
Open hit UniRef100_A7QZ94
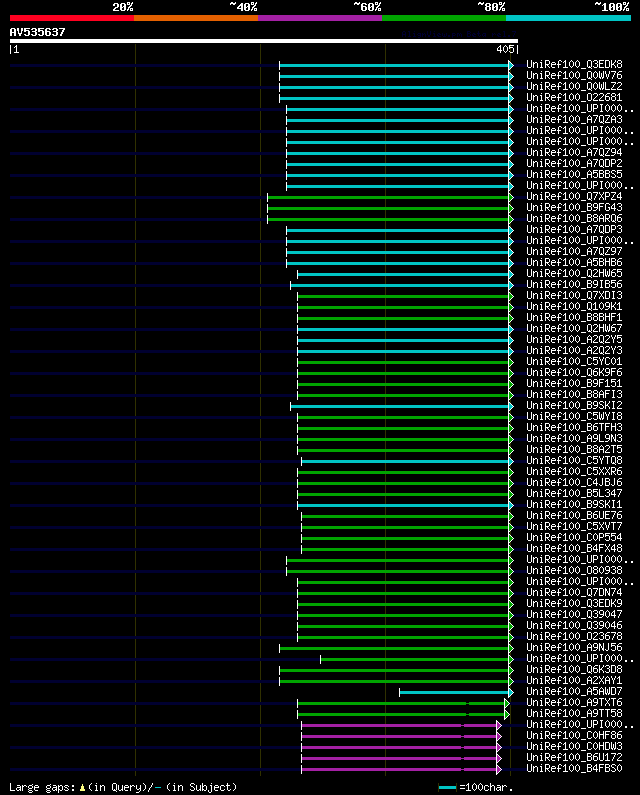(574, 153)
